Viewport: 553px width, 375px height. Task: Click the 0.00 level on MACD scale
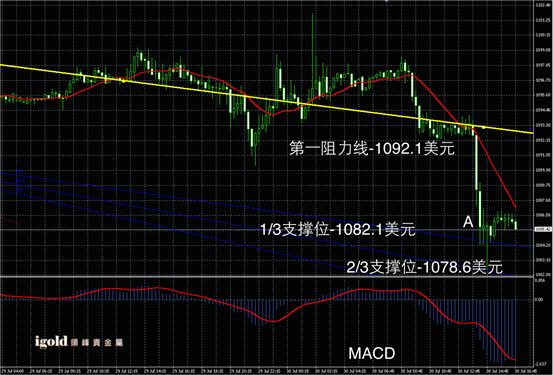point(539,300)
